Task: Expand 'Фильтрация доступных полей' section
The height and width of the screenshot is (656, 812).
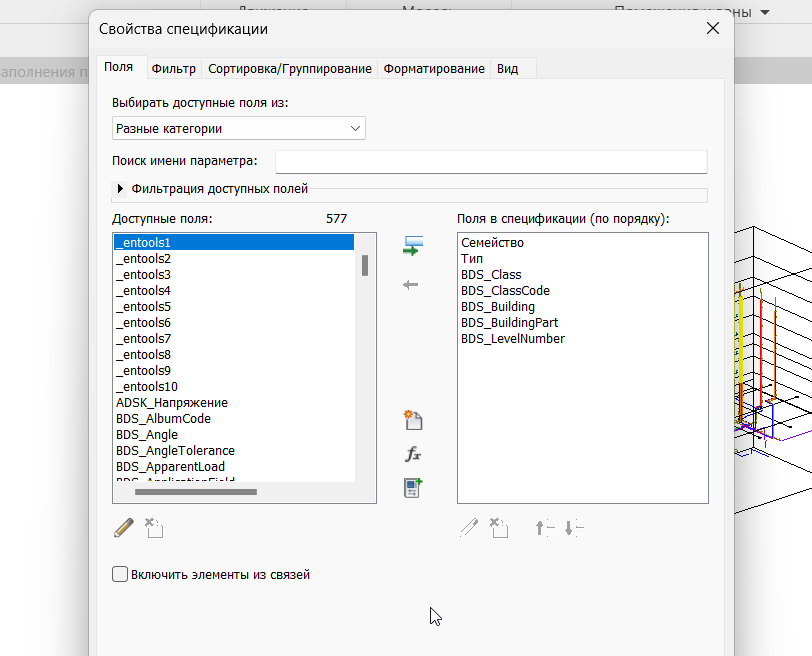Action: coord(122,188)
